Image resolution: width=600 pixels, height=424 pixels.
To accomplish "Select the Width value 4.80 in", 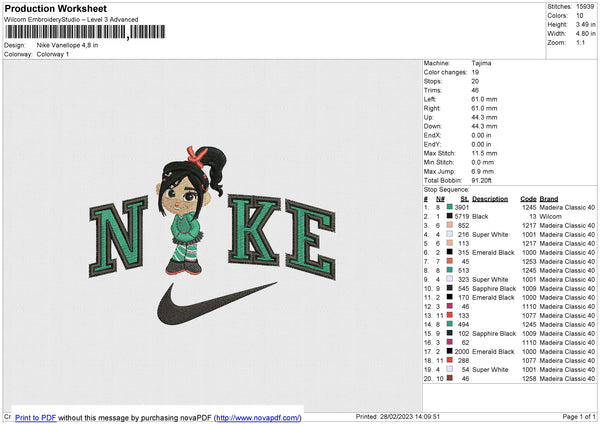I will (585, 34).
